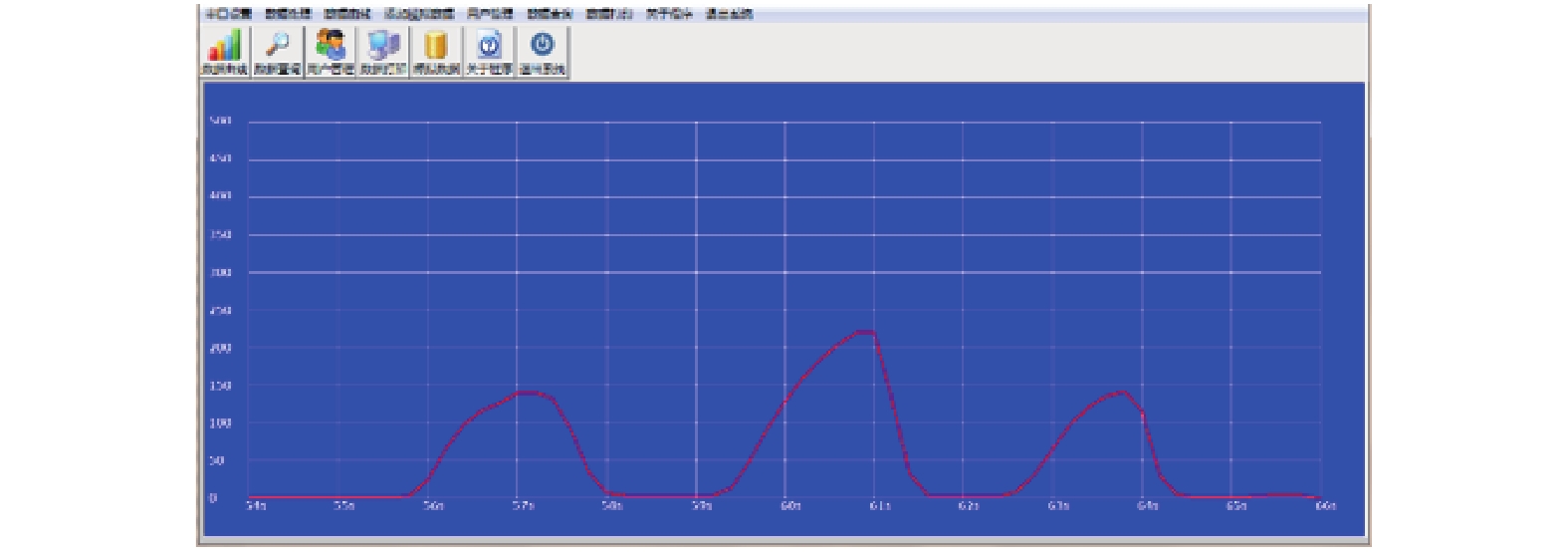Screen dimensions: 1568x552
Task: Click the 66s label on x-axis
Action: point(1325,506)
